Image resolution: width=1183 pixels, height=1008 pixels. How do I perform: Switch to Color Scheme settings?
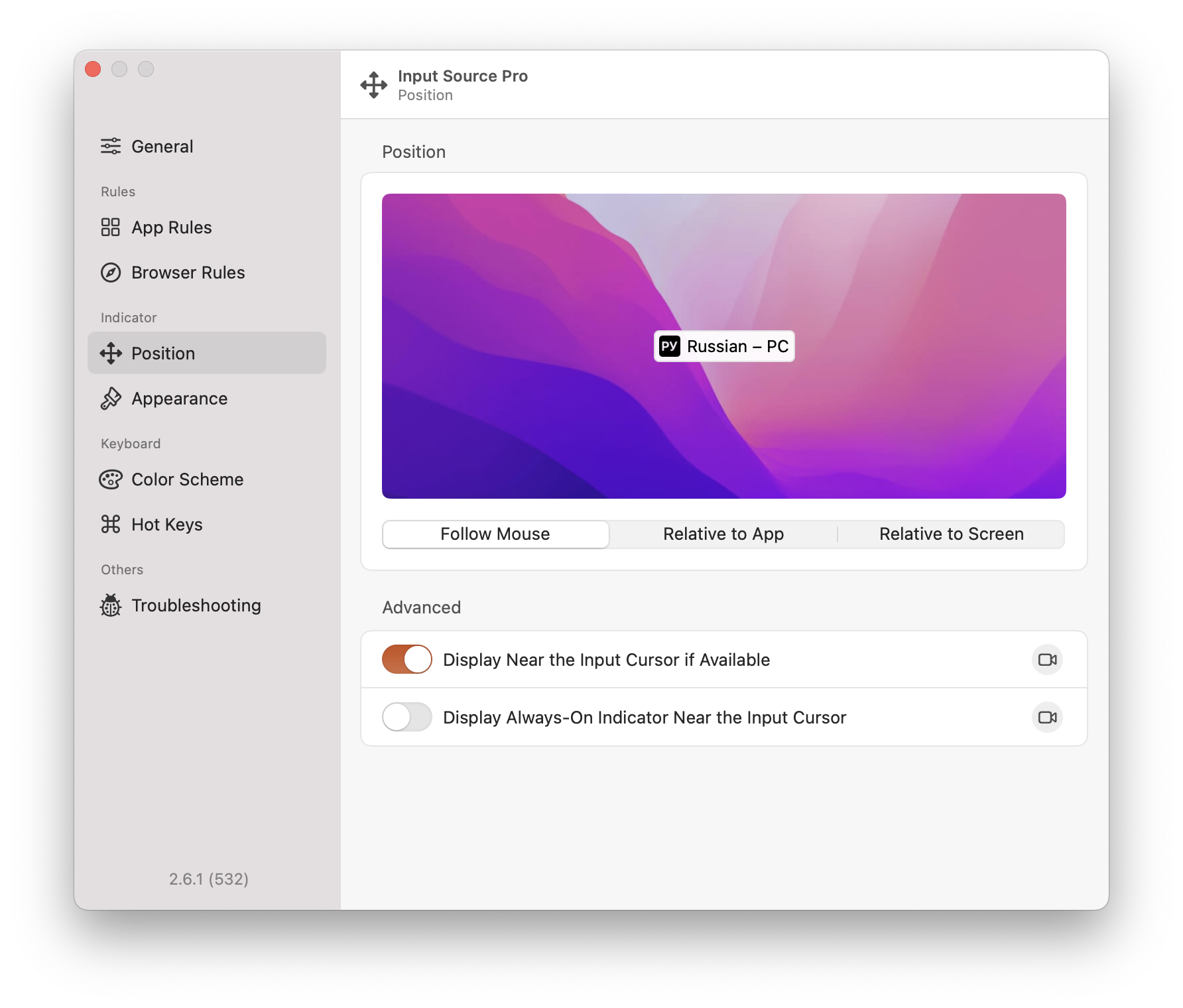[x=207, y=479]
